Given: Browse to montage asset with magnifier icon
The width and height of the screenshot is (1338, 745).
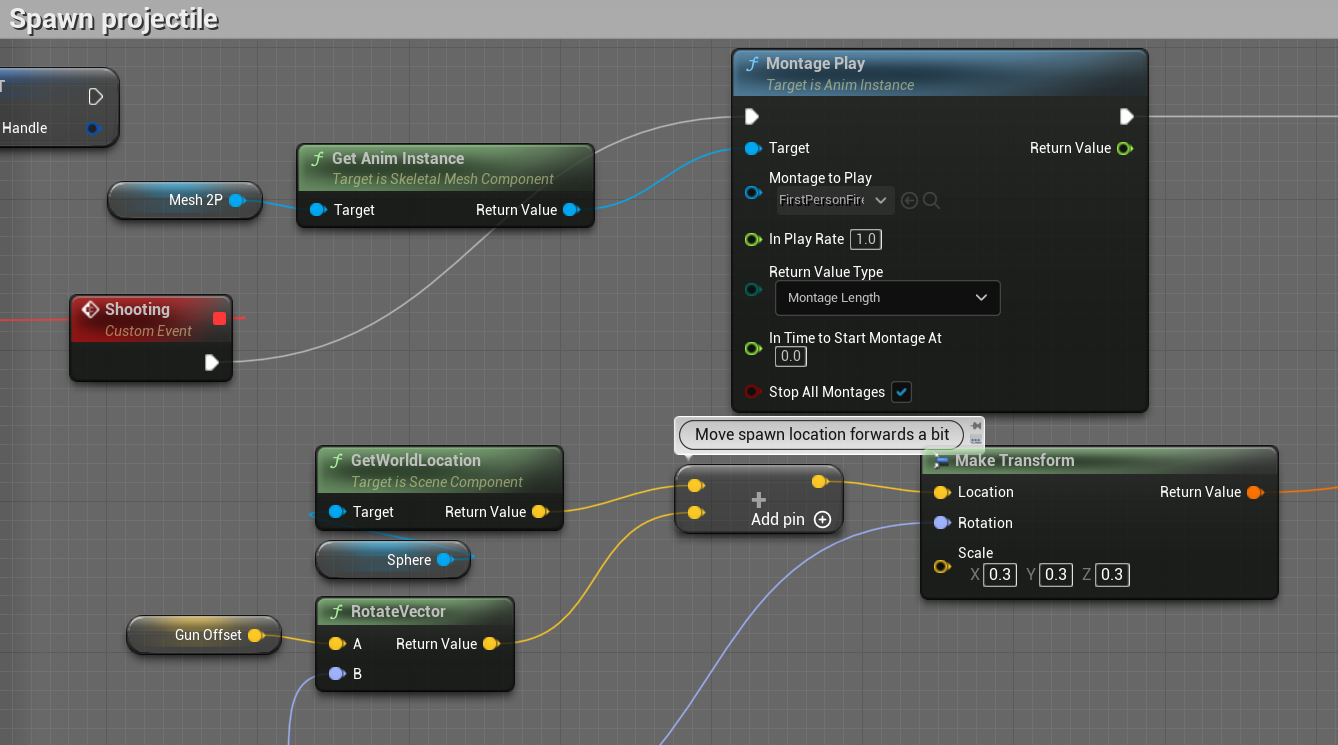Looking at the screenshot, I should click(931, 201).
